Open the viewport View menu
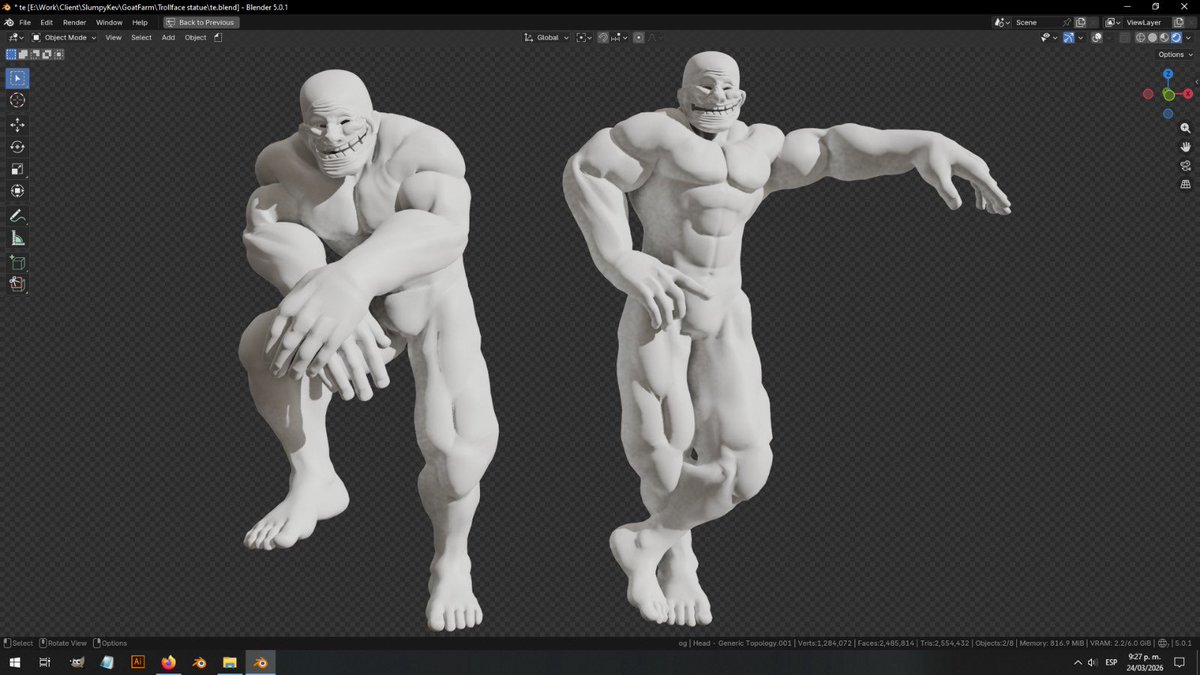 pos(113,38)
